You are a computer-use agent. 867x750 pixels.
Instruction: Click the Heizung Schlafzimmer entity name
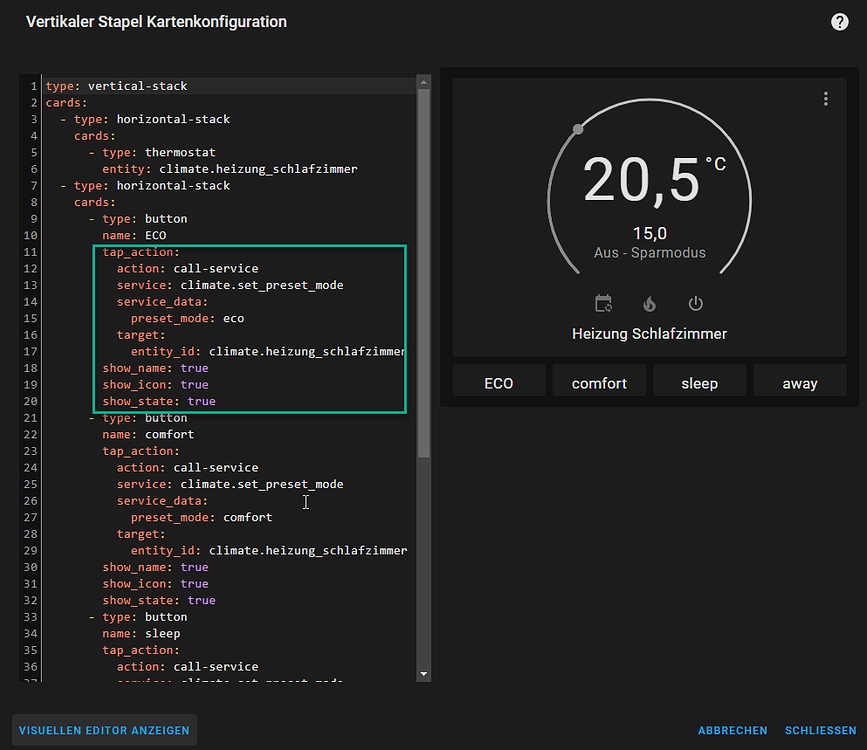pos(649,333)
